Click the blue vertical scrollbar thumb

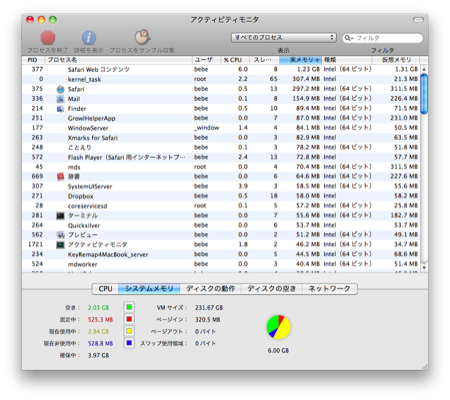pos(424,94)
